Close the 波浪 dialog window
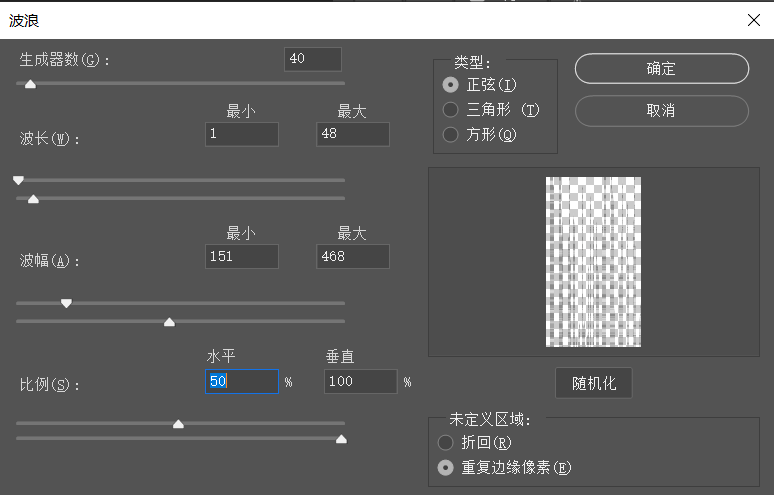This screenshot has height=495, width=774. tap(753, 20)
